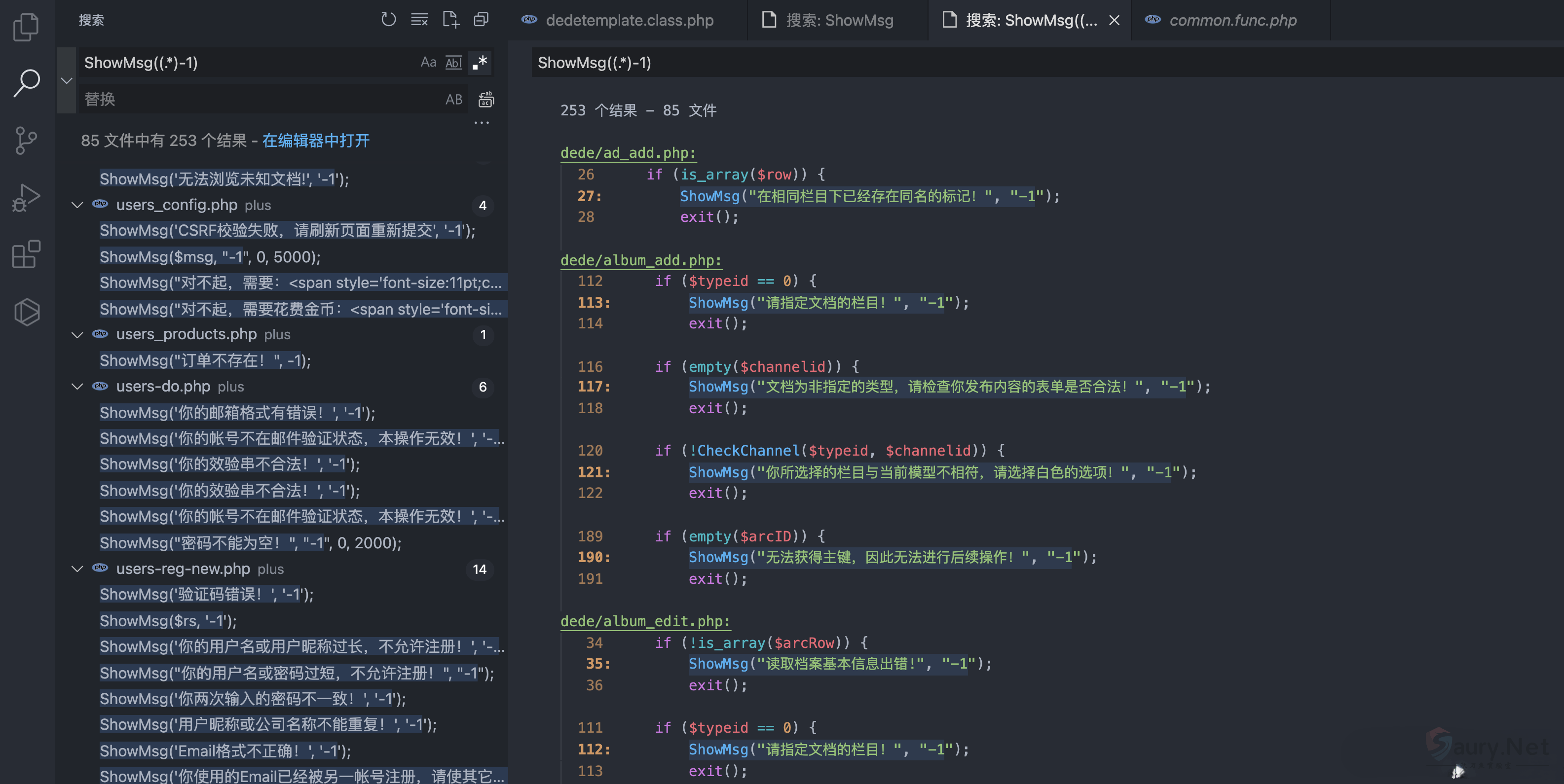Click result count badge 6
The width and height of the screenshot is (1564, 784).
[483, 387]
